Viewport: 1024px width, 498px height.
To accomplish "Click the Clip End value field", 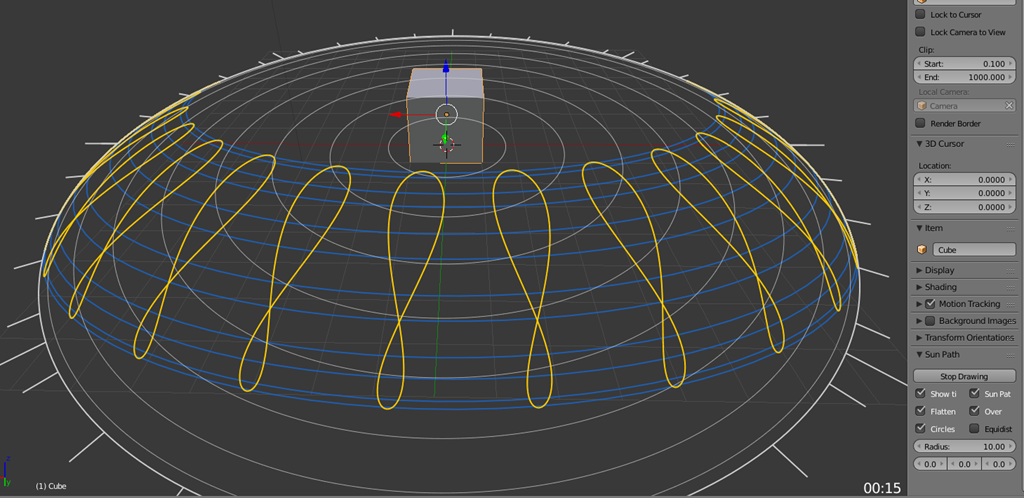I will point(965,77).
